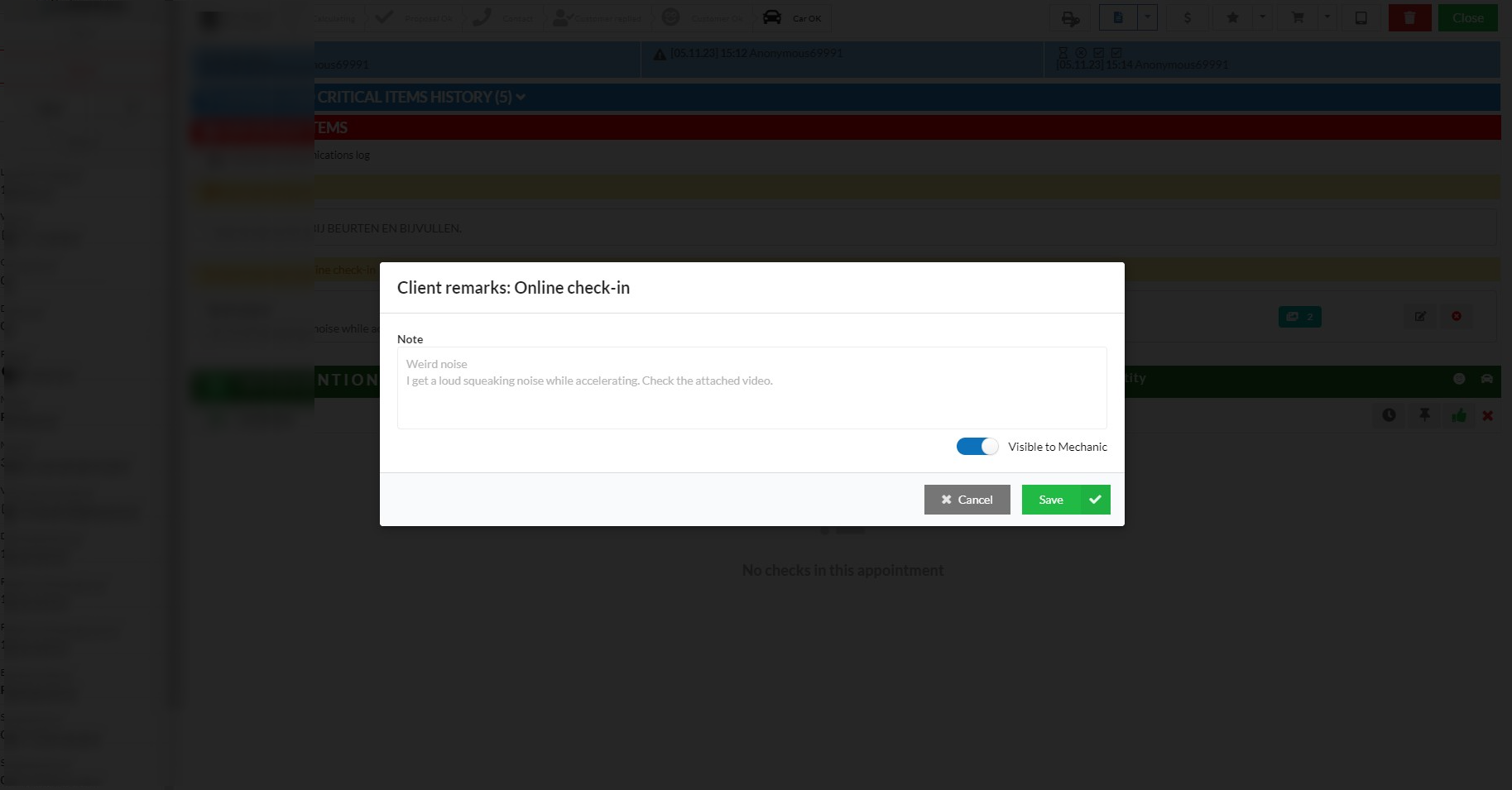Click the pushpin icon
The width and height of the screenshot is (1512, 790).
(1424, 415)
